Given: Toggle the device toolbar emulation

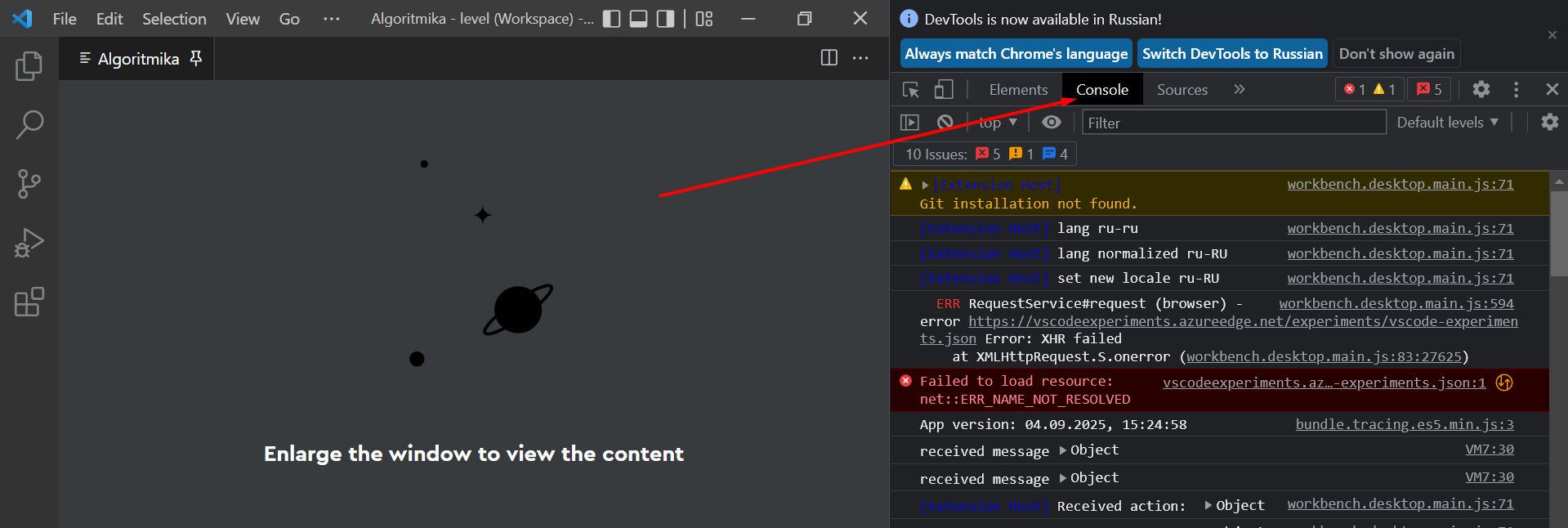Looking at the screenshot, I should [x=944, y=89].
